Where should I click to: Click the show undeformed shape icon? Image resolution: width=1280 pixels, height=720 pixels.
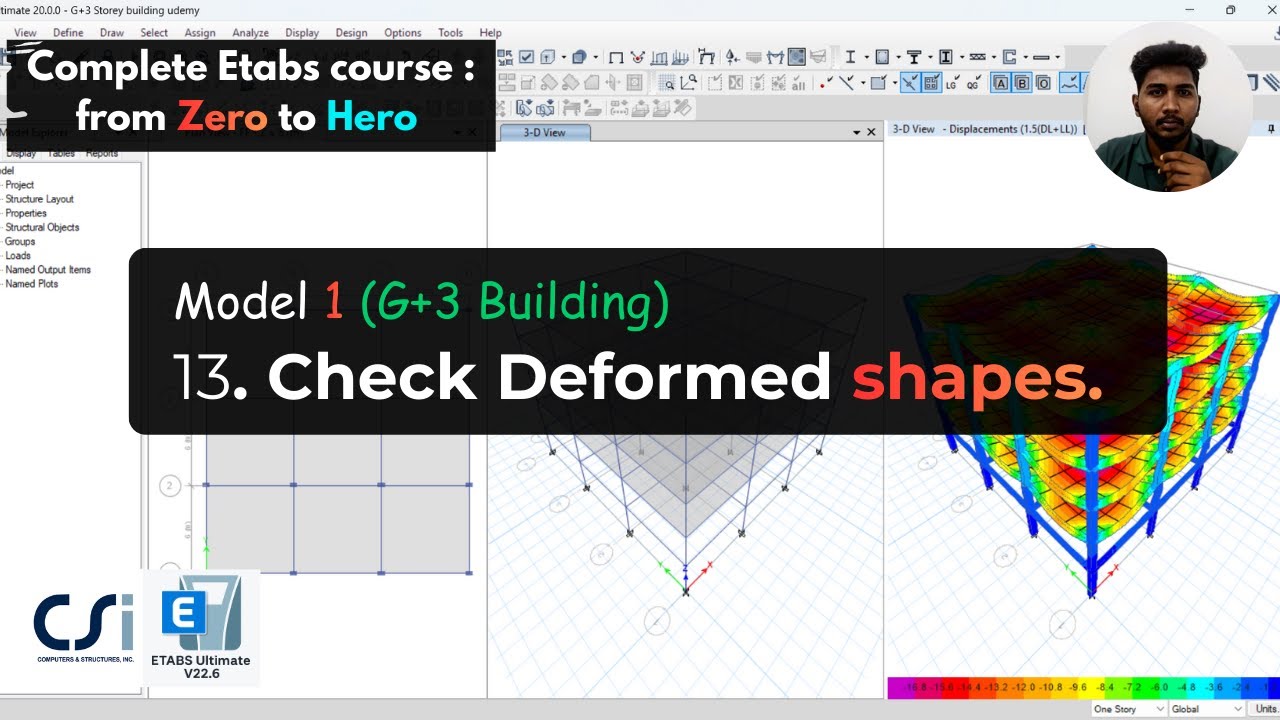tap(616, 57)
